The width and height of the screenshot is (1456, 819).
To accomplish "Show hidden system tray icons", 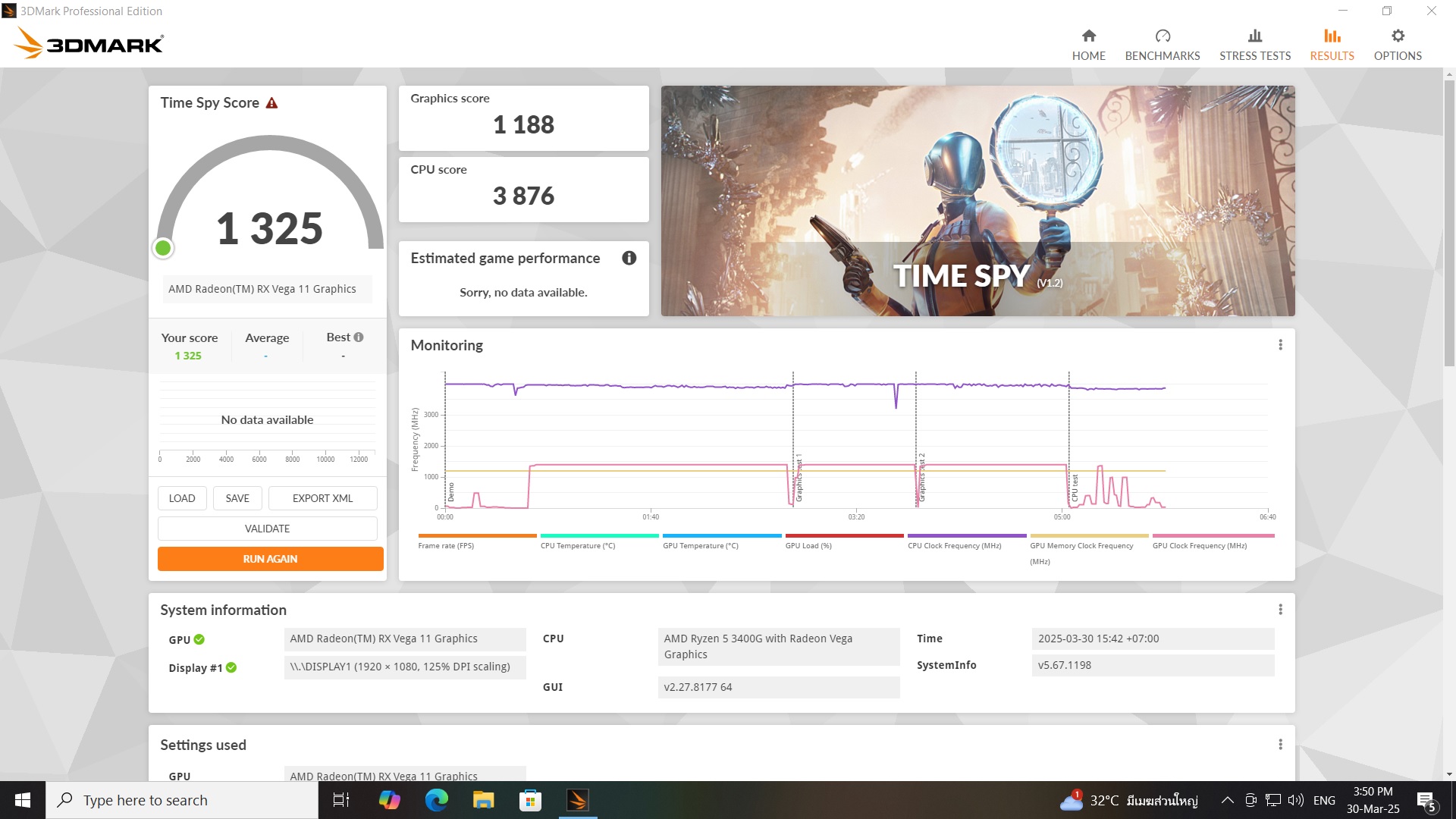I will click(1227, 800).
